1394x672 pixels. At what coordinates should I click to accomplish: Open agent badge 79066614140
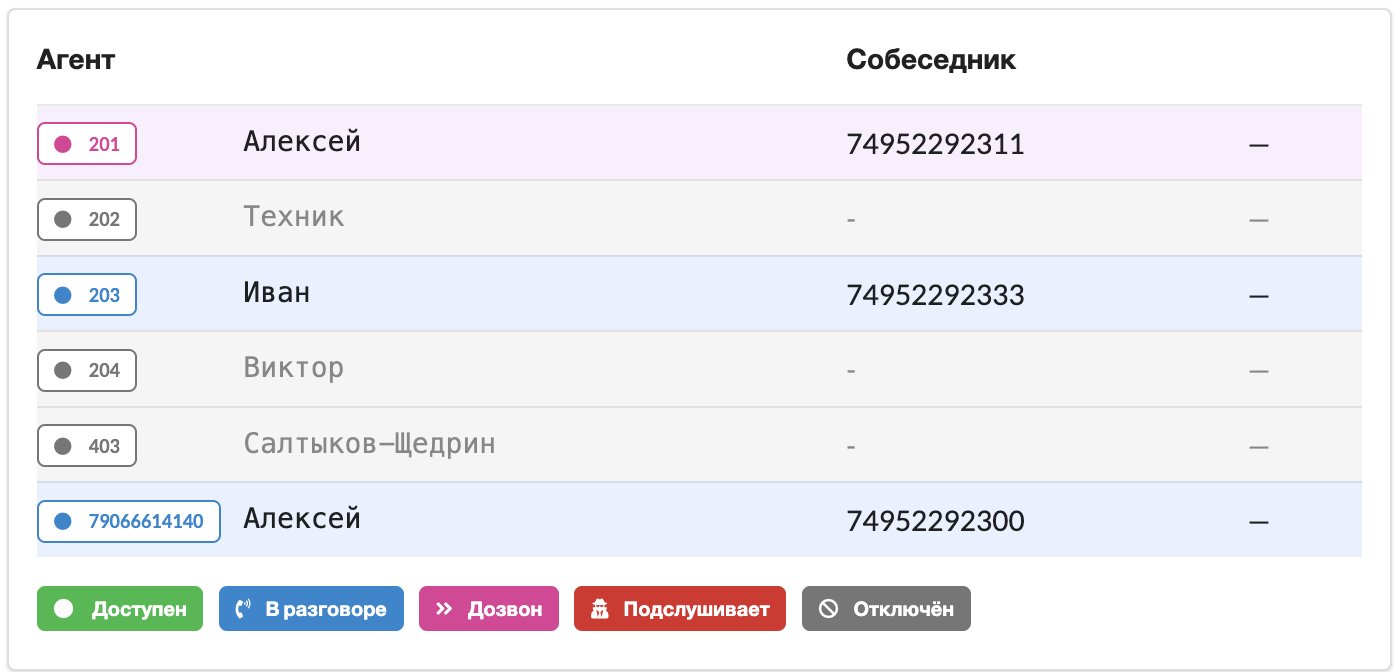(x=129, y=521)
